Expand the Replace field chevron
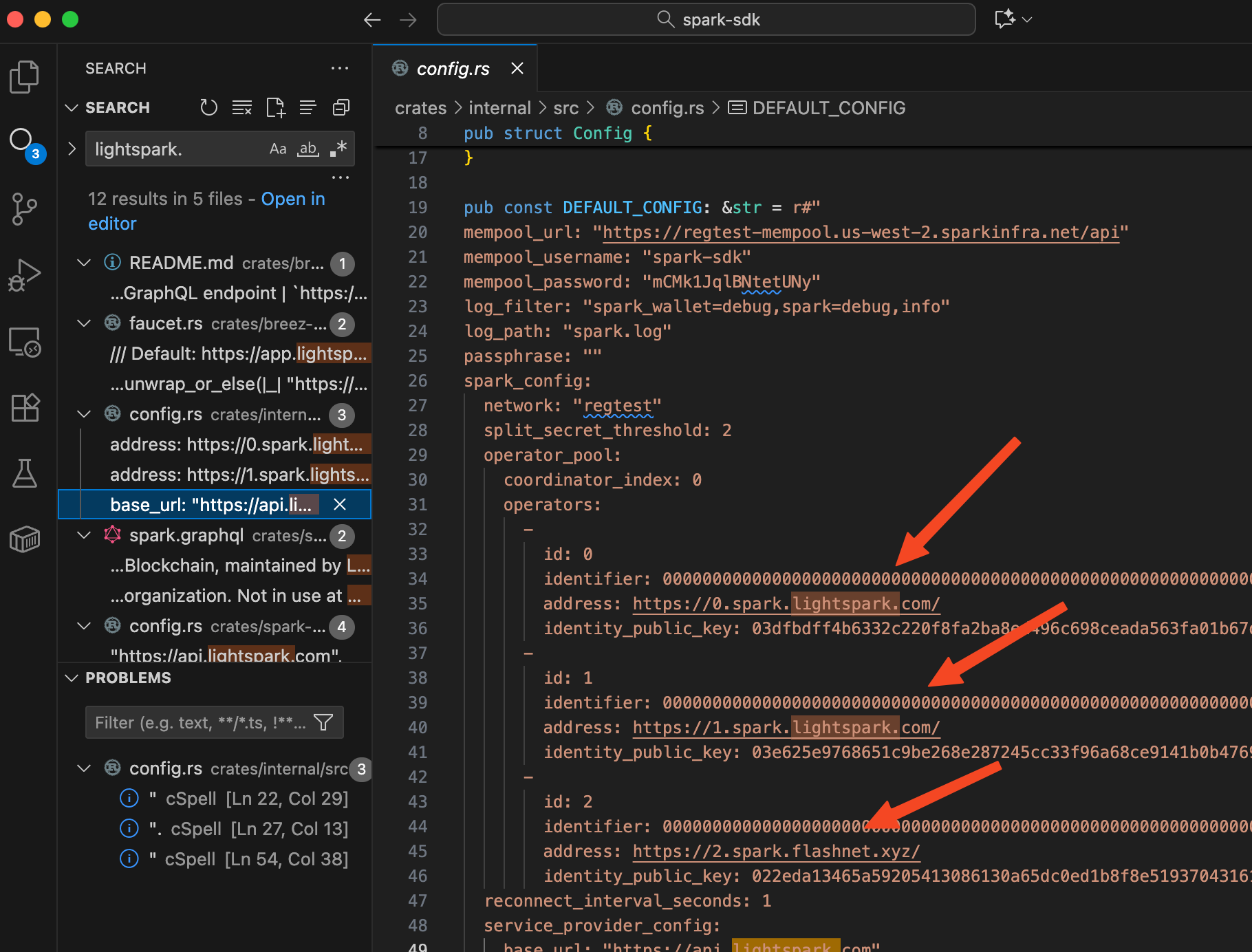Image resolution: width=1252 pixels, height=952 pixels. [72, 149]
